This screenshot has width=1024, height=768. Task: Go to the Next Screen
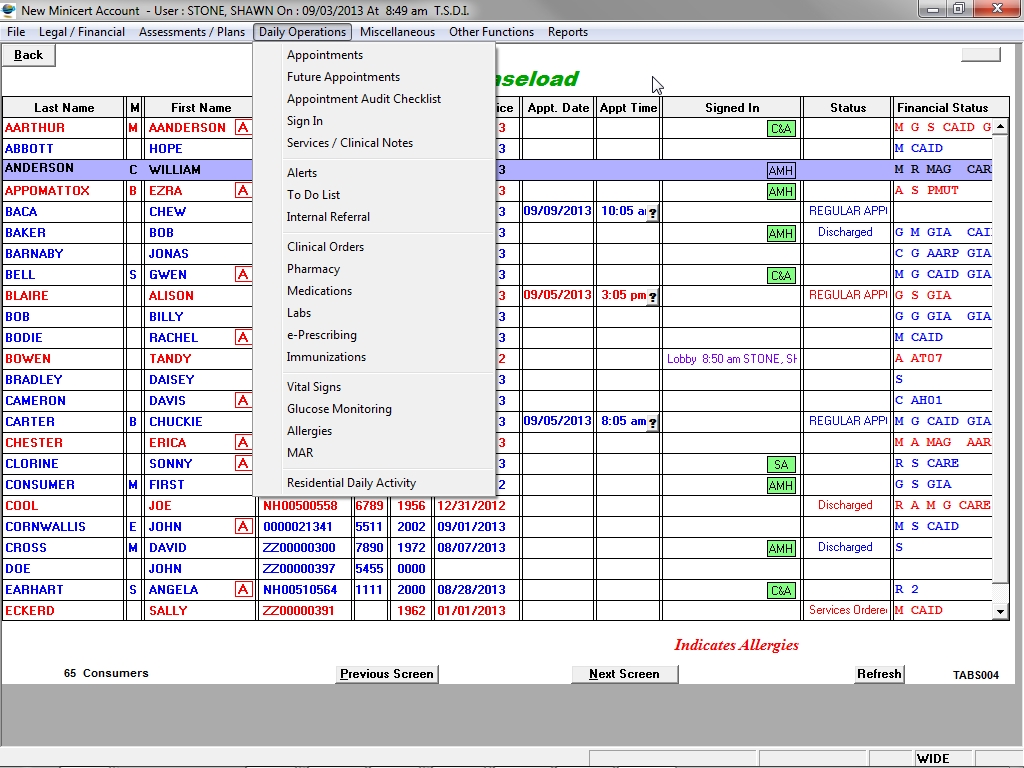624,674
